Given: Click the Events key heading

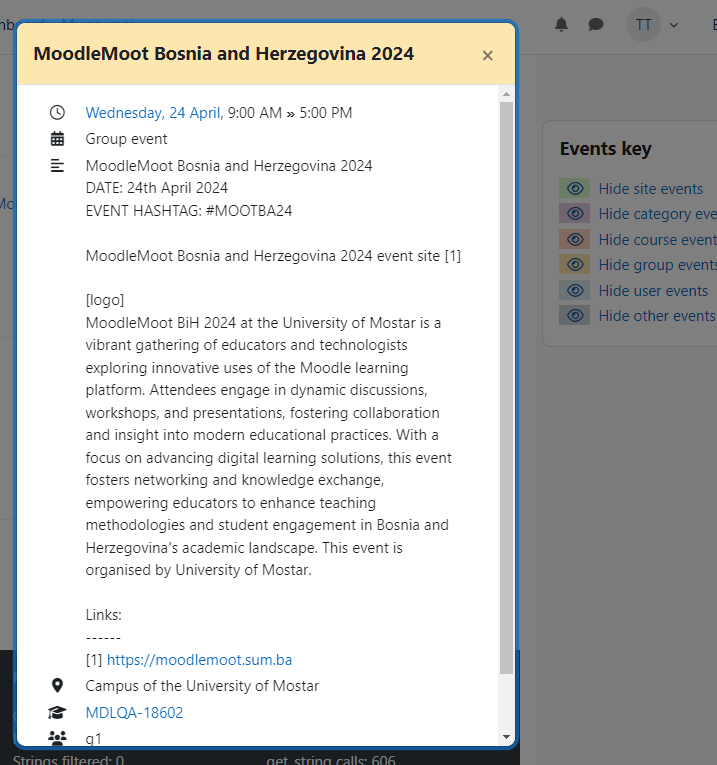Looking at the screenshot, I should tap(605, 148).
